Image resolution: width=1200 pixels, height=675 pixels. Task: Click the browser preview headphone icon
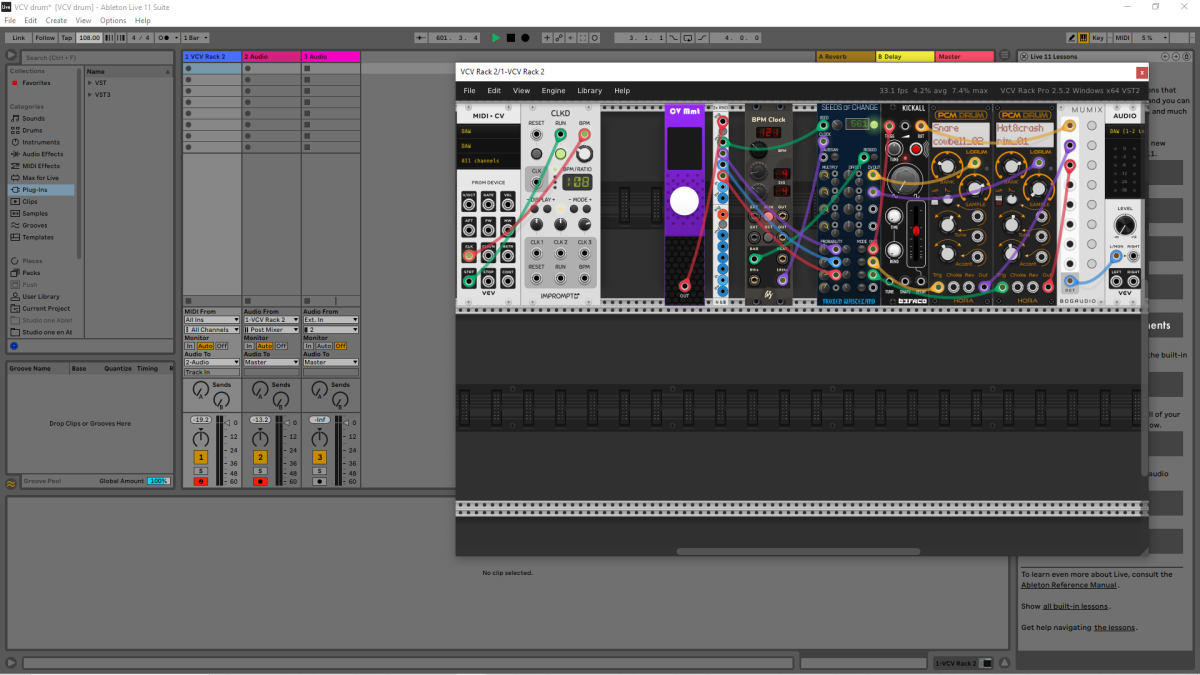click(x=14, y=346)
